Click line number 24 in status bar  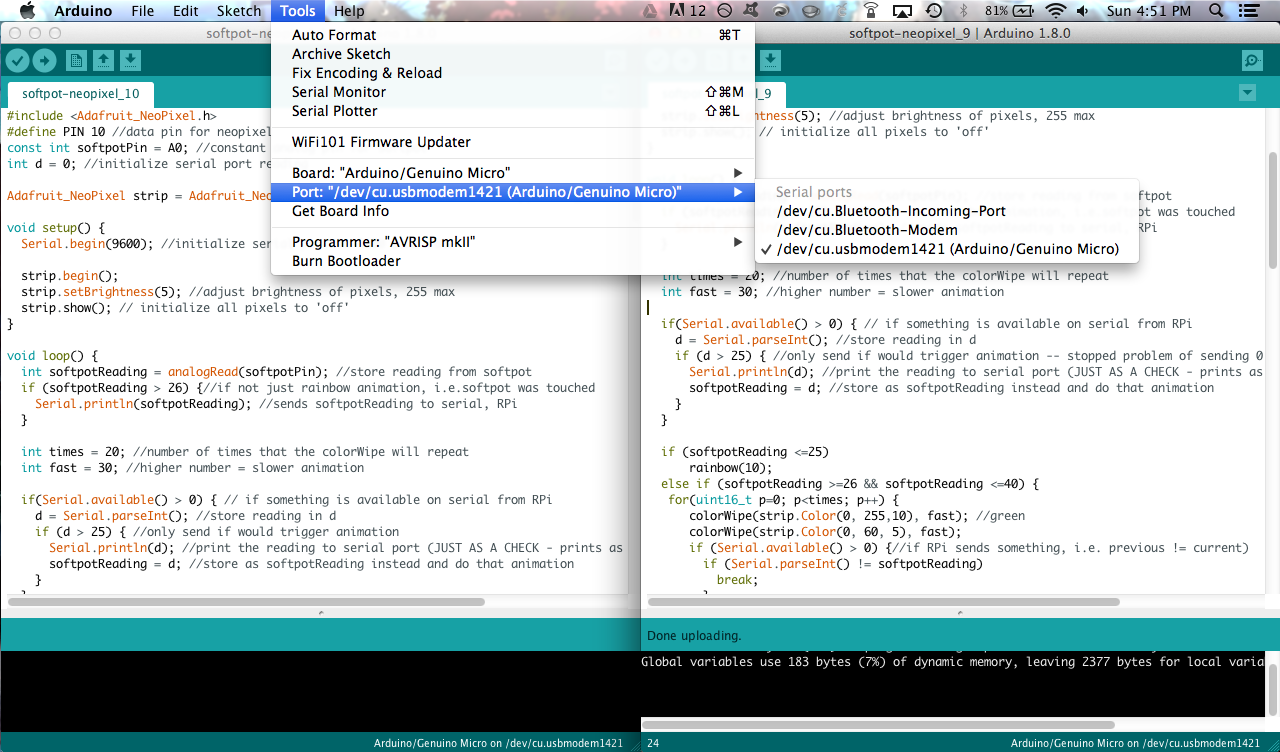pos(653,744)
